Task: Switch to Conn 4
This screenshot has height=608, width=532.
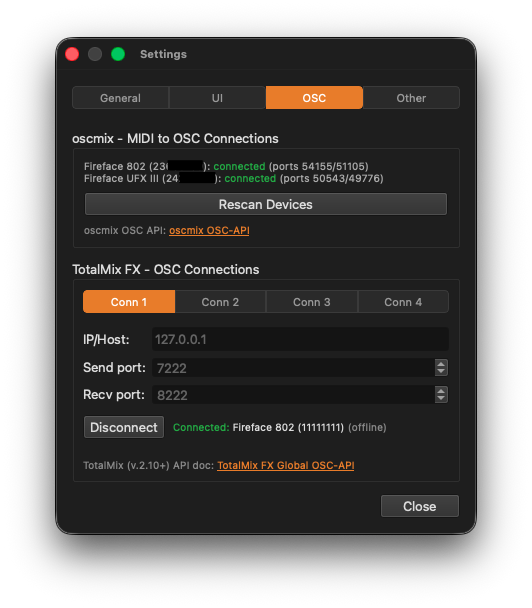Action: click(403, 302)
